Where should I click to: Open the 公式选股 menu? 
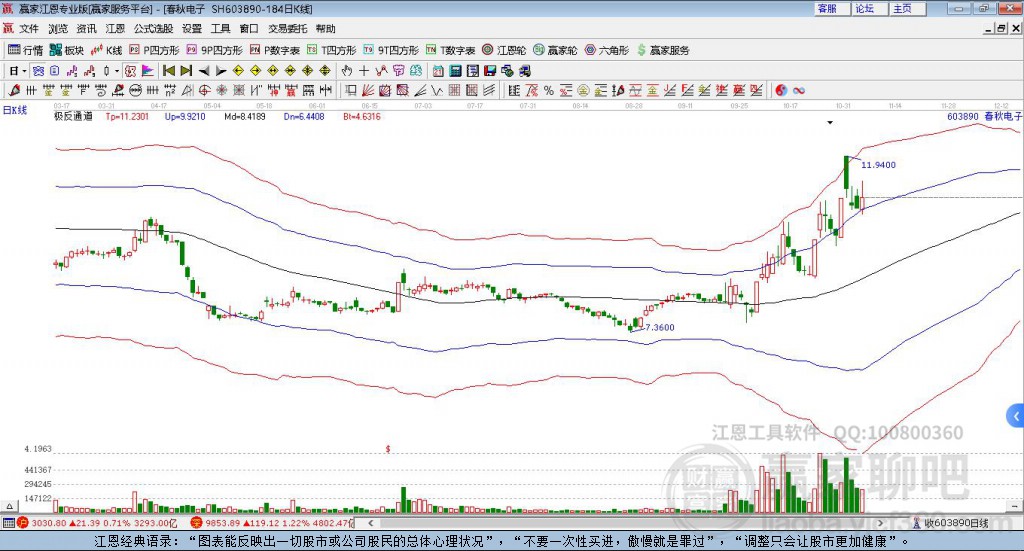(153, 29)
